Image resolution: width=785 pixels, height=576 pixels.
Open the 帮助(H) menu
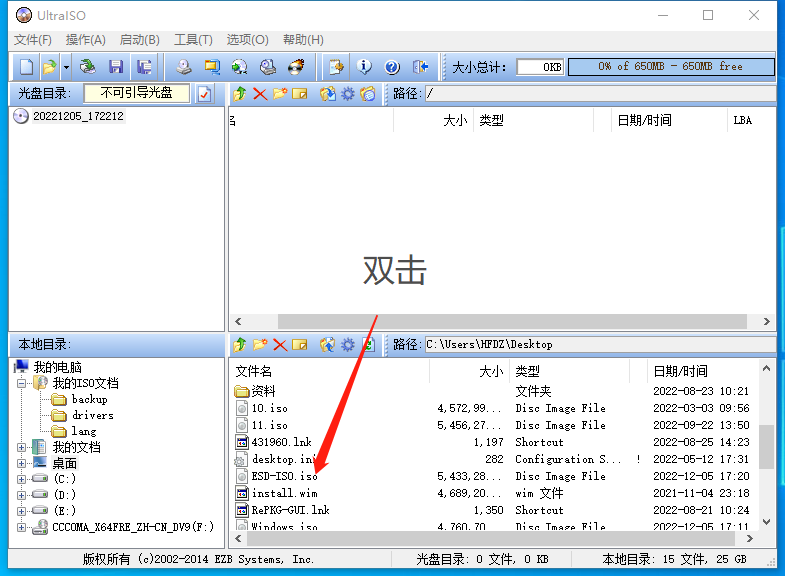coord(303,40)
